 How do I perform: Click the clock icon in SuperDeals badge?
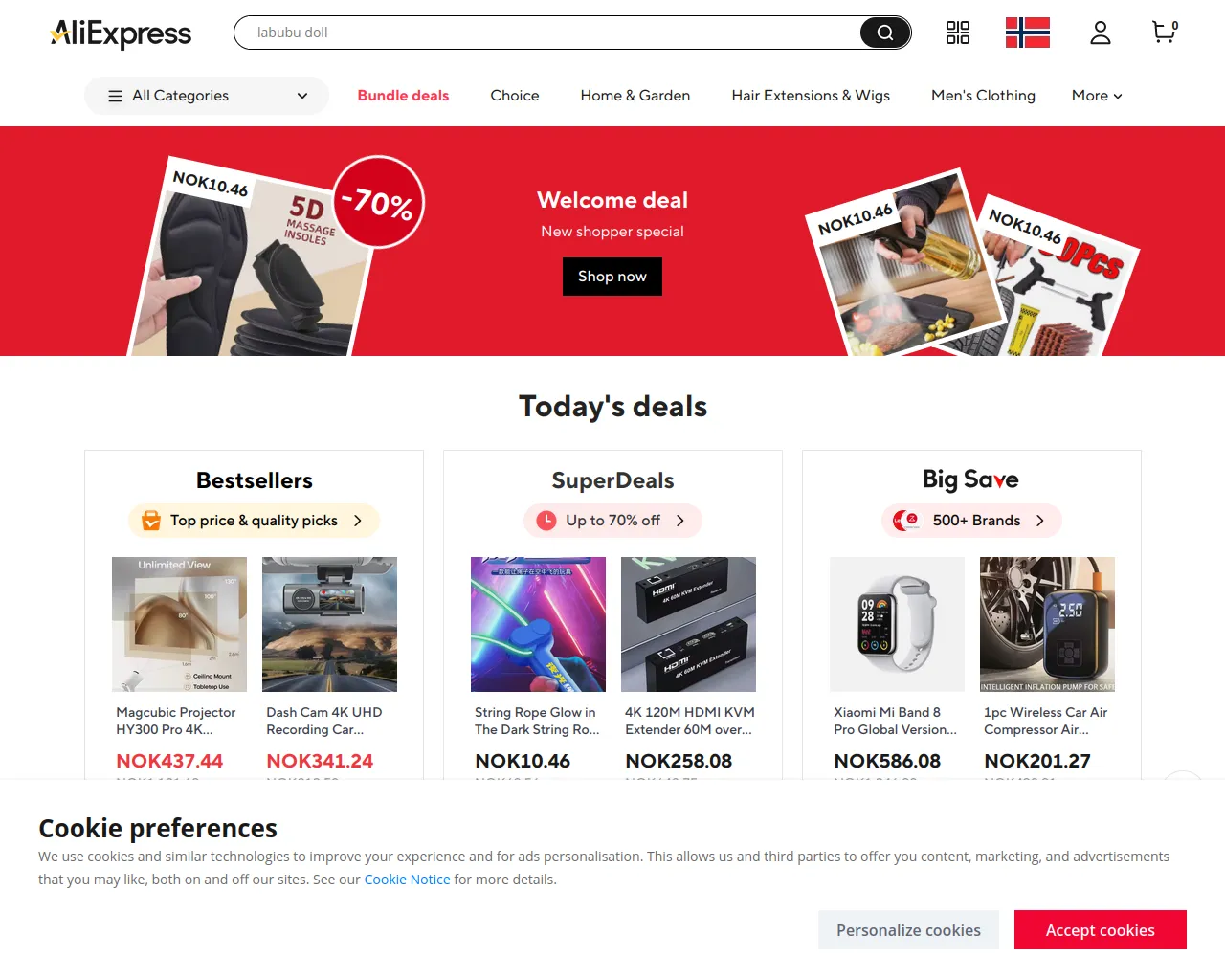click(x=546, y=521)
